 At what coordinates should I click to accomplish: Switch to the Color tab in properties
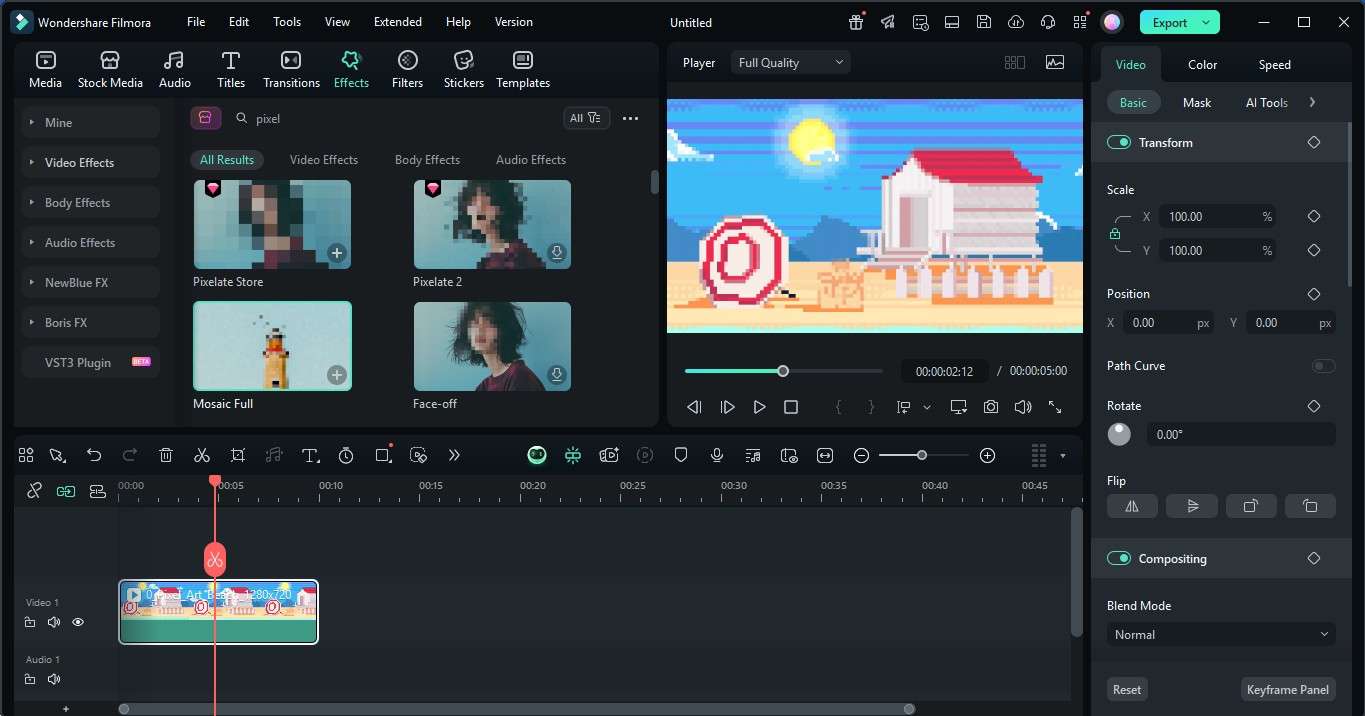1202,65
